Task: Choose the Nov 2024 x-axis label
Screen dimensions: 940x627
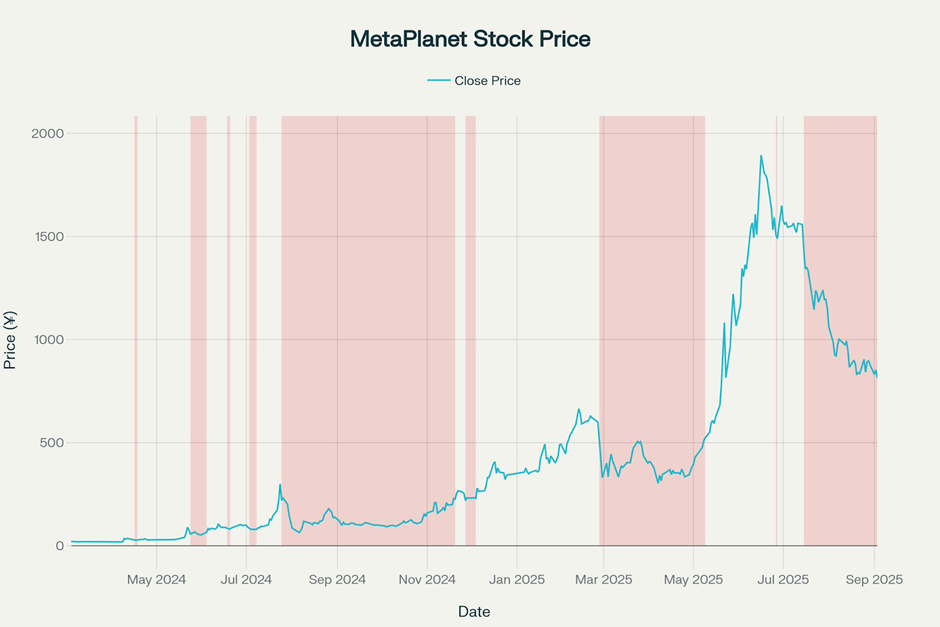Action: coord(427,579)
